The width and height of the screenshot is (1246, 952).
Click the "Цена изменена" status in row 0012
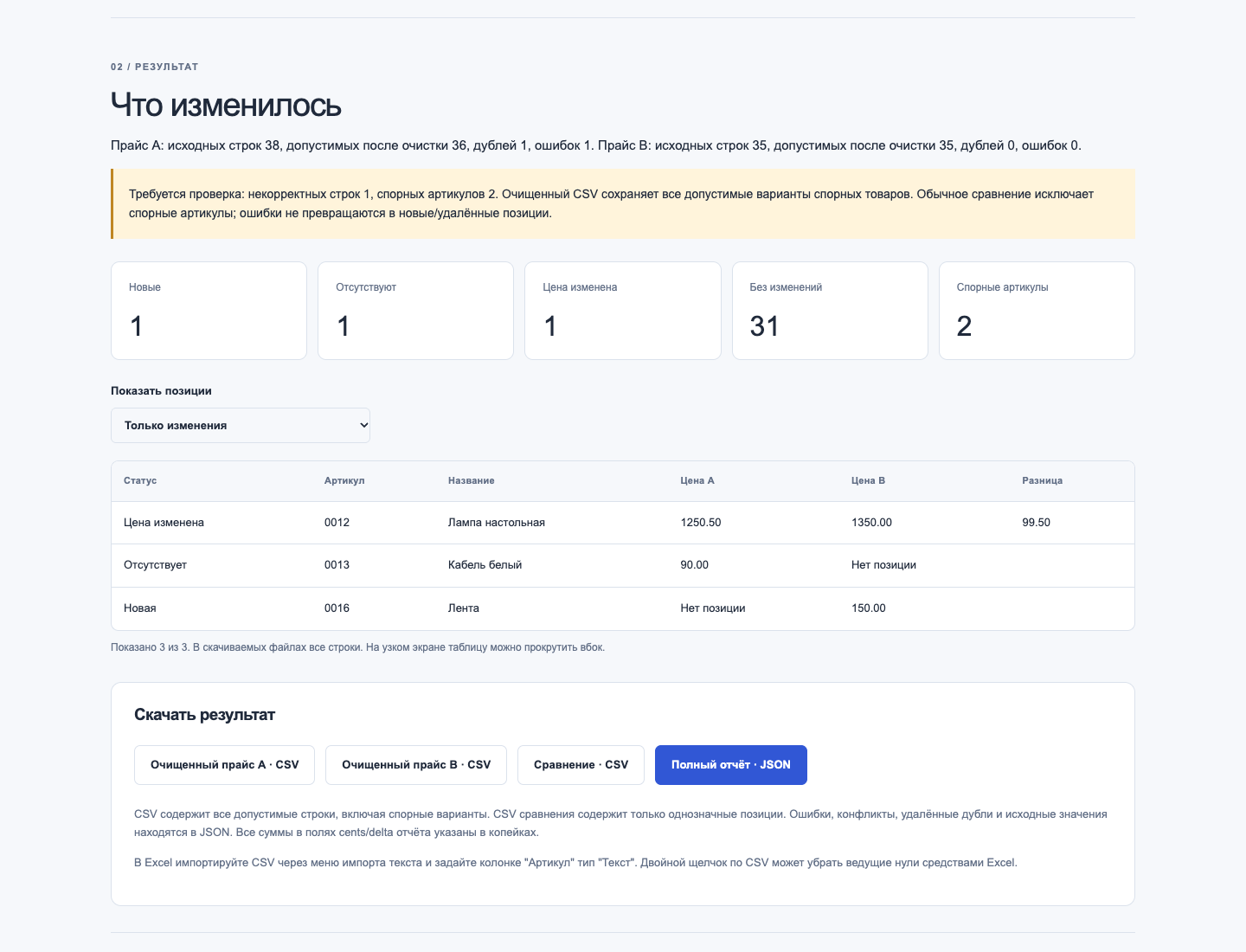(164, 523)
